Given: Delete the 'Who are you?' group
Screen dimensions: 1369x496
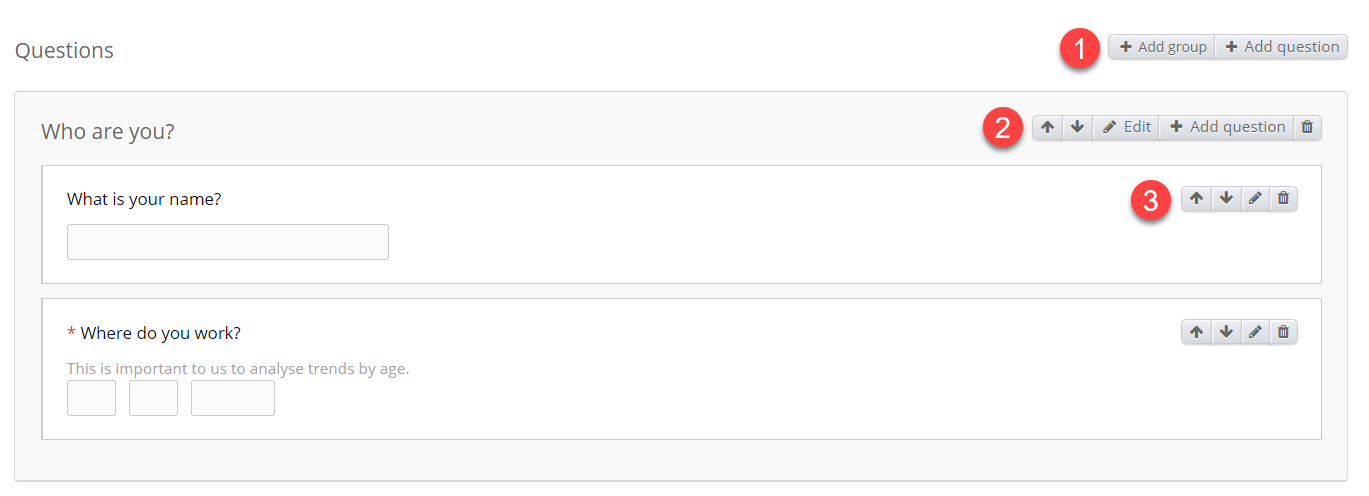Looking at the screenshot, I should point(1307,127).
